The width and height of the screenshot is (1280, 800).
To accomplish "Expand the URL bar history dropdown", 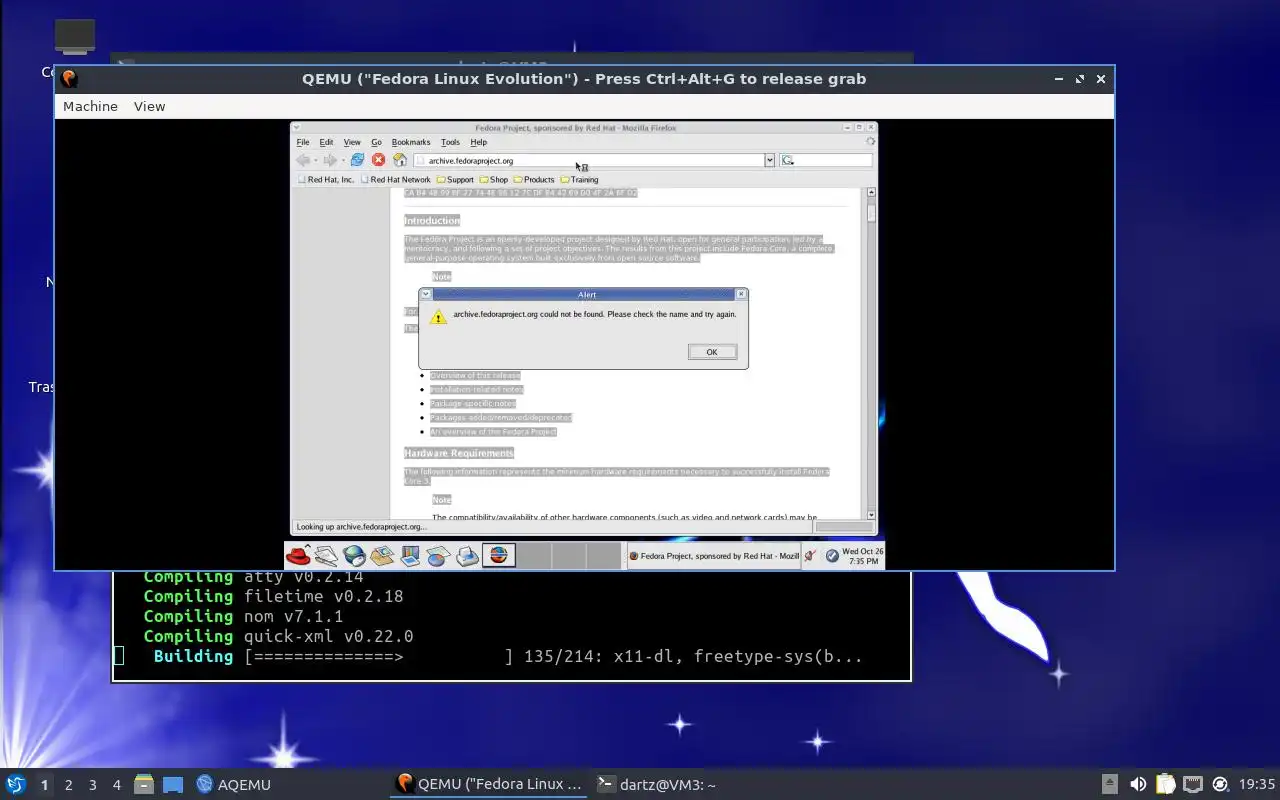I will tap(769, 160).
